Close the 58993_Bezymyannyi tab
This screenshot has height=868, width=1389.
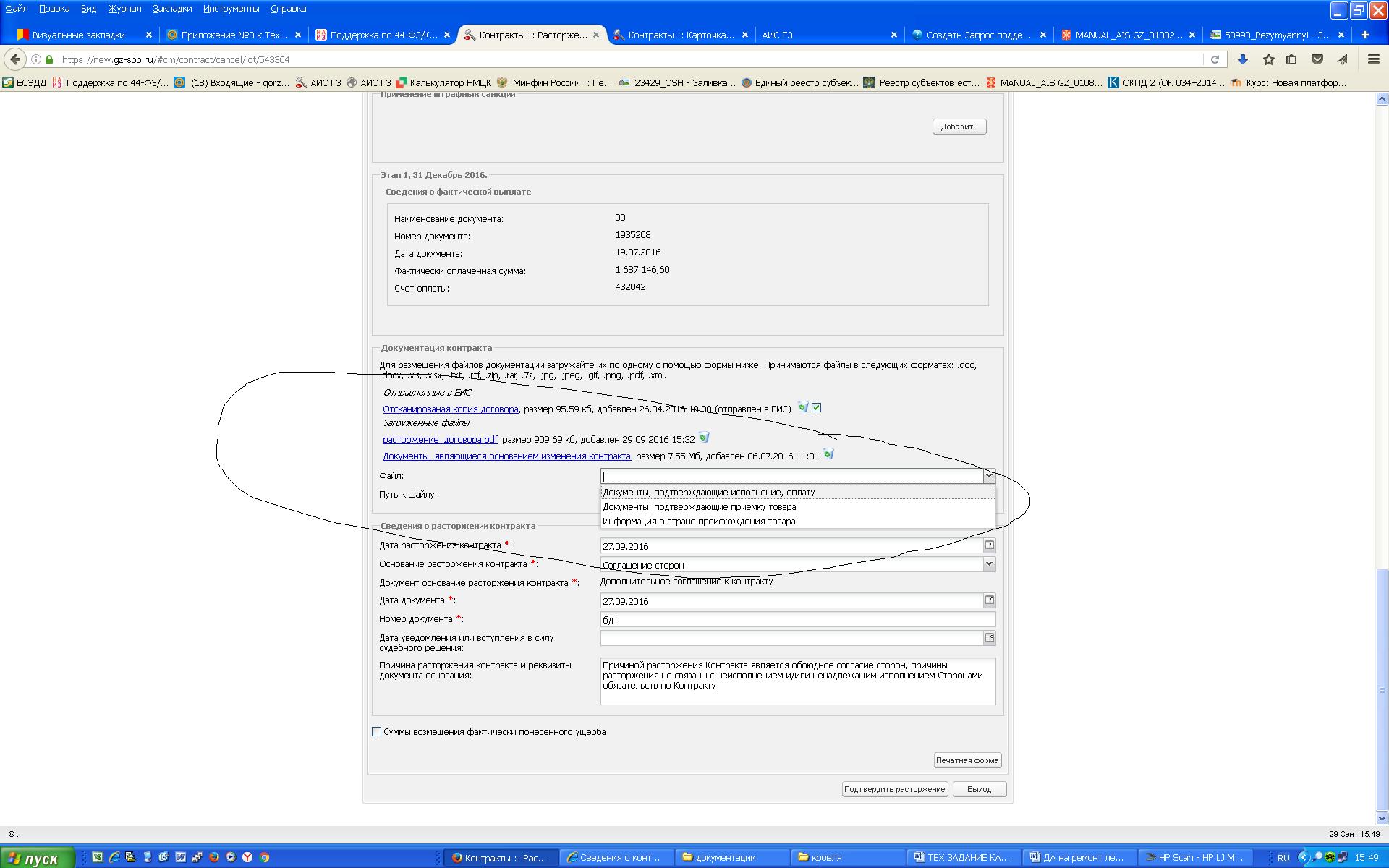click(x=1341, y=35)
